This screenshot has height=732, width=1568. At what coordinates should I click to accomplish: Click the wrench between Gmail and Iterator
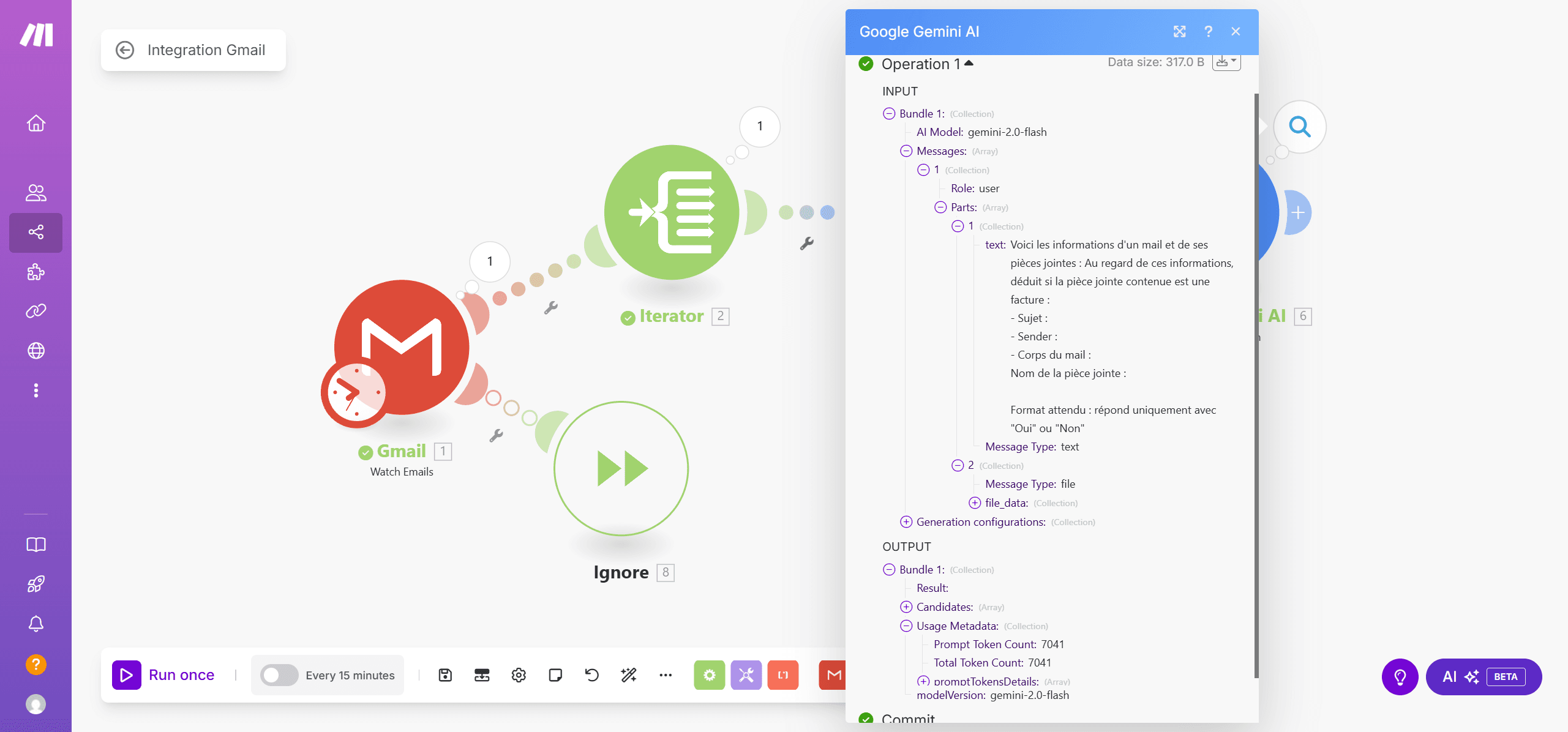(x=551, y=307)
